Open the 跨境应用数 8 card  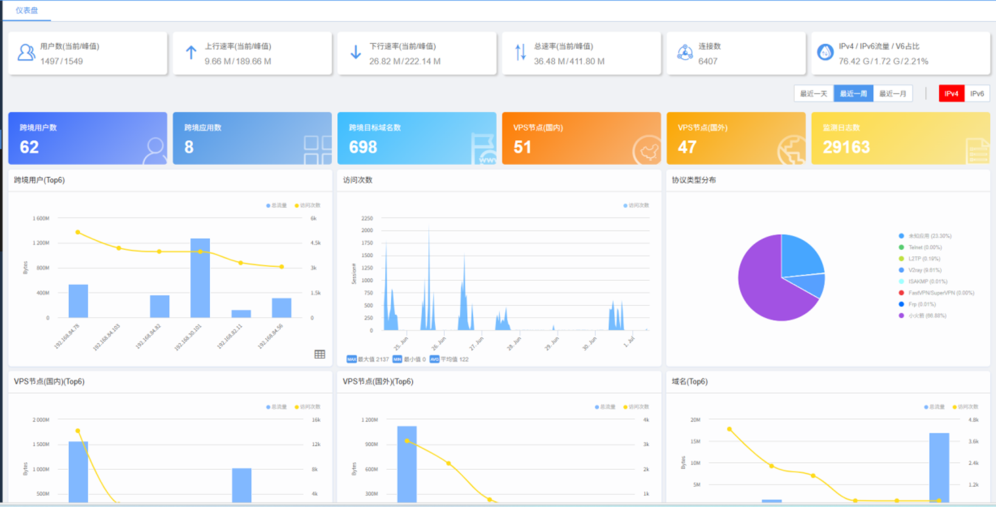tap(252, 139)
